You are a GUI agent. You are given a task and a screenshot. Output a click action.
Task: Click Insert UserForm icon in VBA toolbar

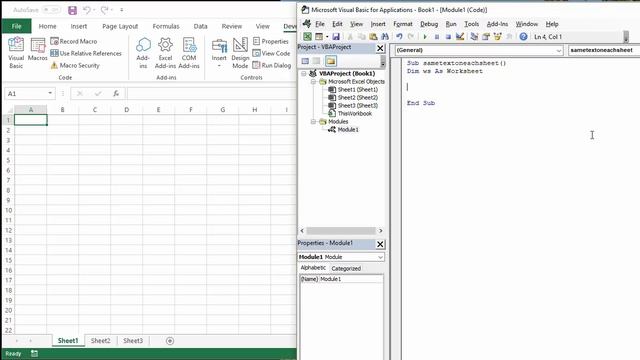tap(319, 37)
